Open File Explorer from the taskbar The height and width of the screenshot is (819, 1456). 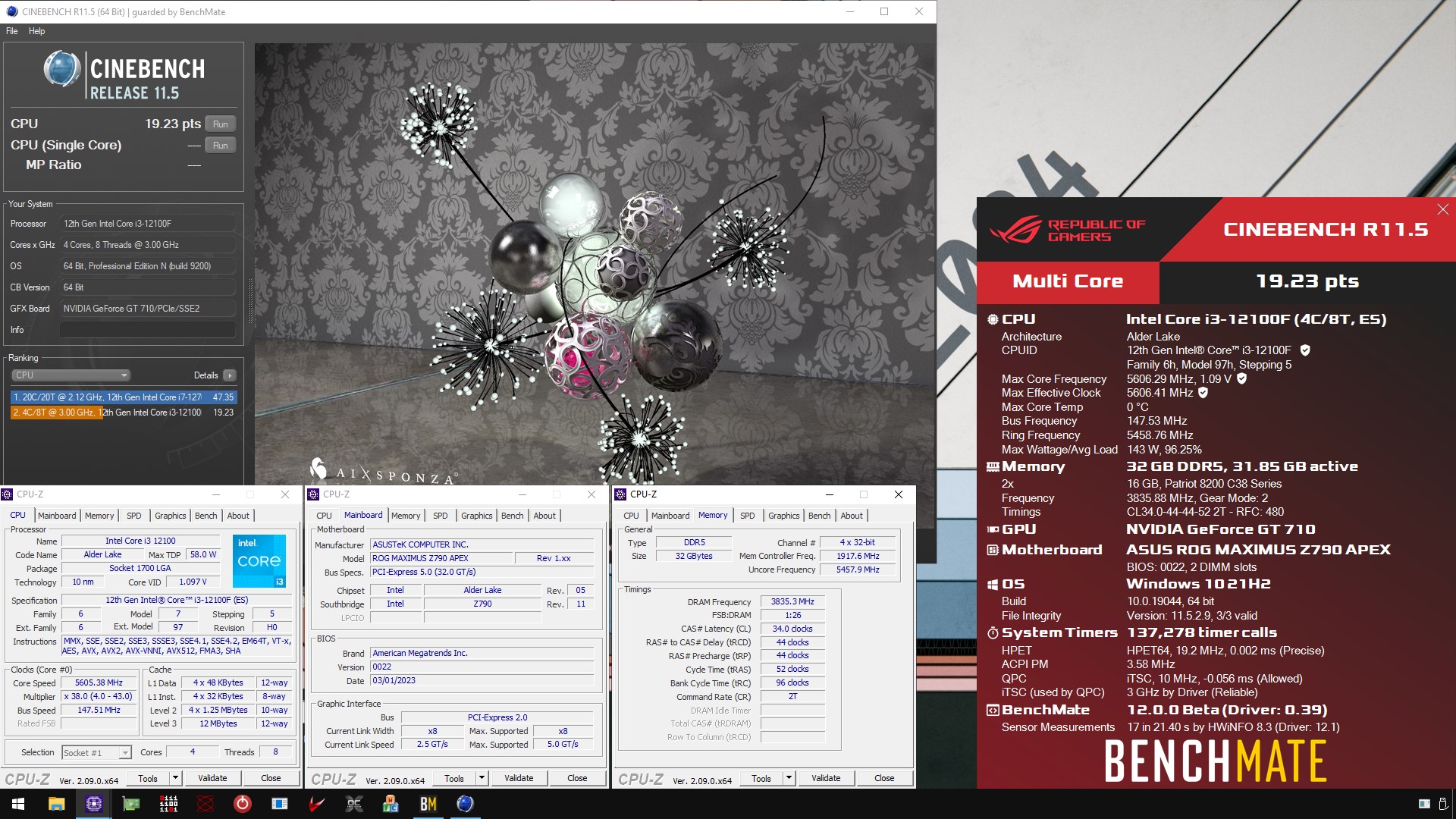56,804
